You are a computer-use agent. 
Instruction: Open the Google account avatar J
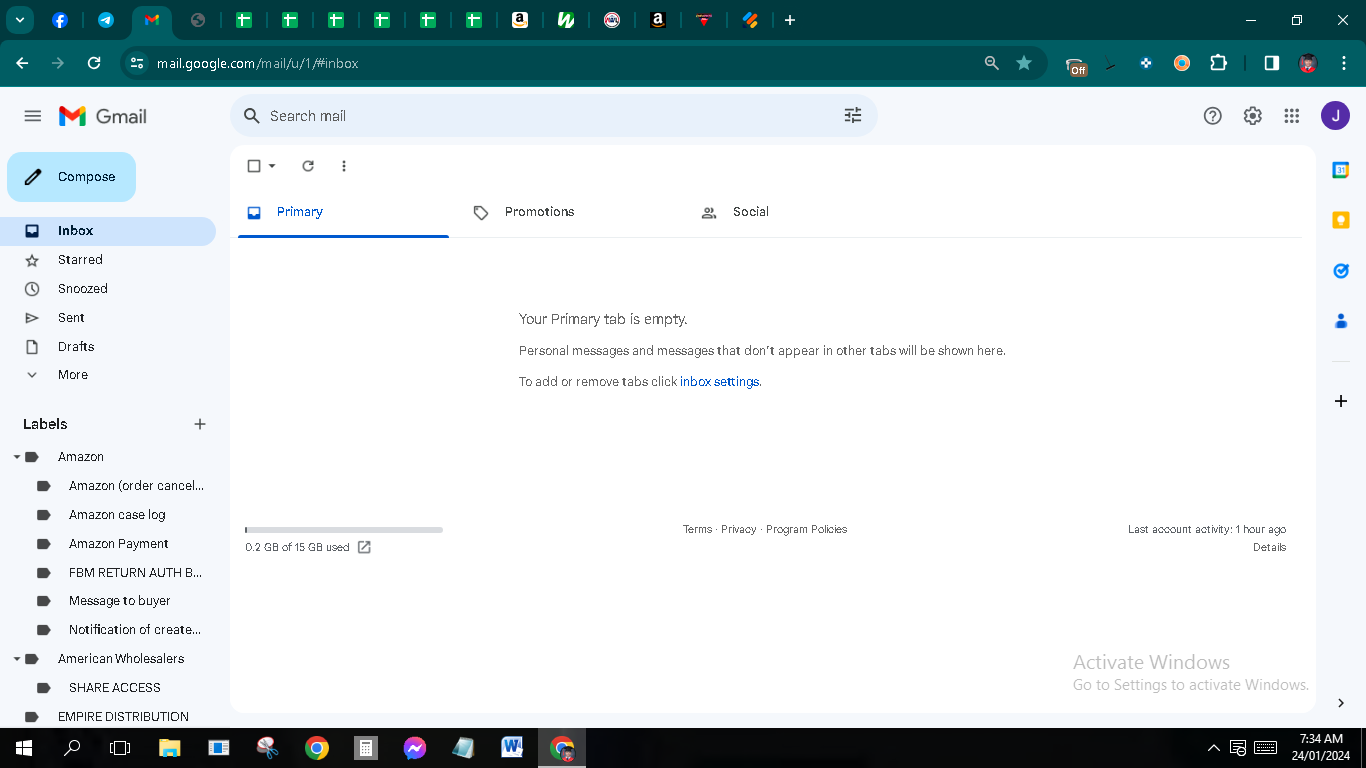pyautogui.click(x=1335, y=116)
